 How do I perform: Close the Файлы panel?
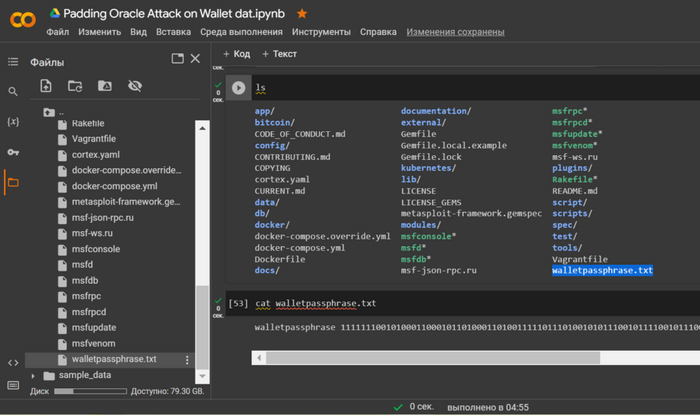195,60
